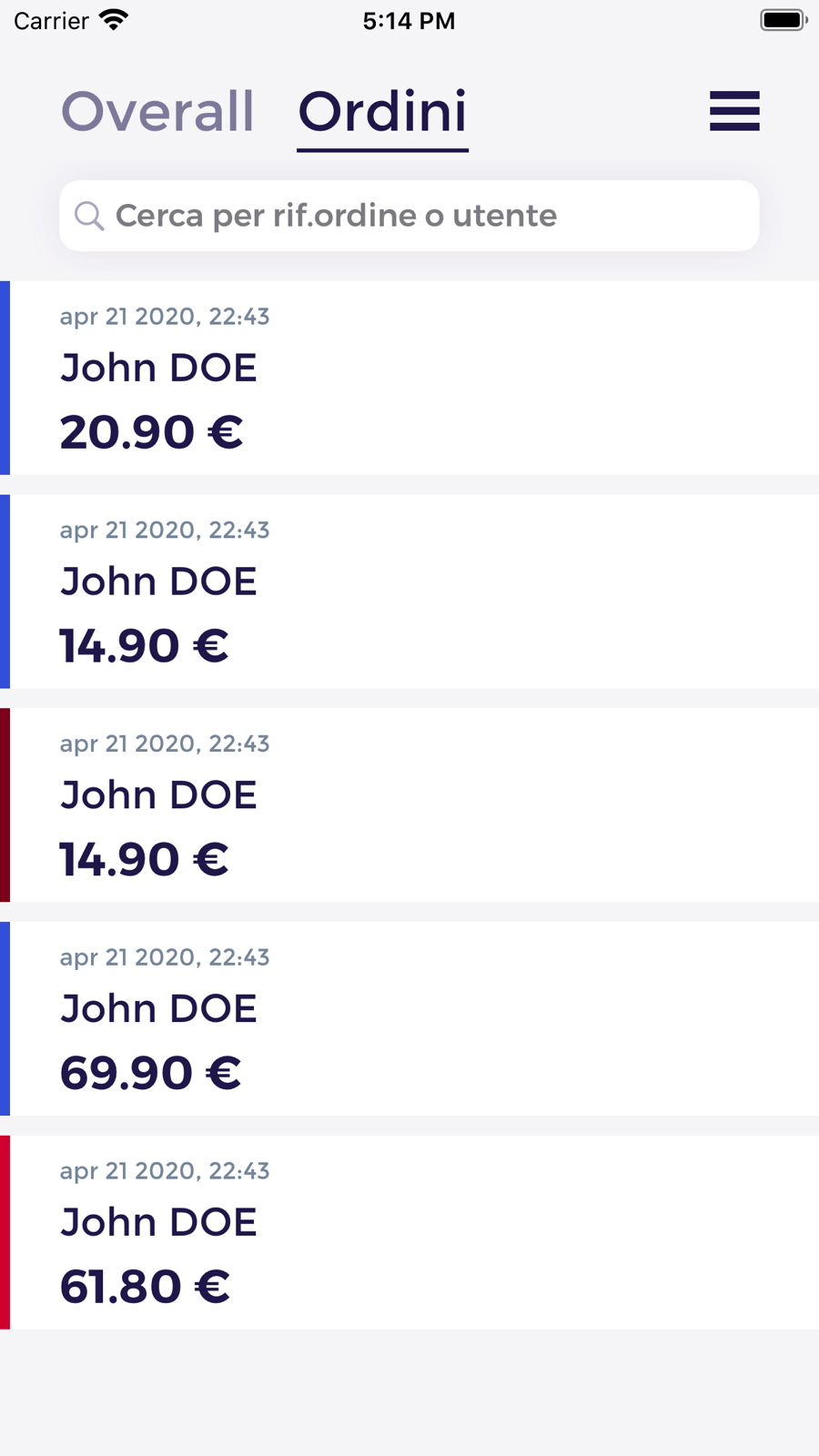Tap John DOE on the 69.90 € order
Viewport: 819px width, 1456px height.
pos(158,1008)
